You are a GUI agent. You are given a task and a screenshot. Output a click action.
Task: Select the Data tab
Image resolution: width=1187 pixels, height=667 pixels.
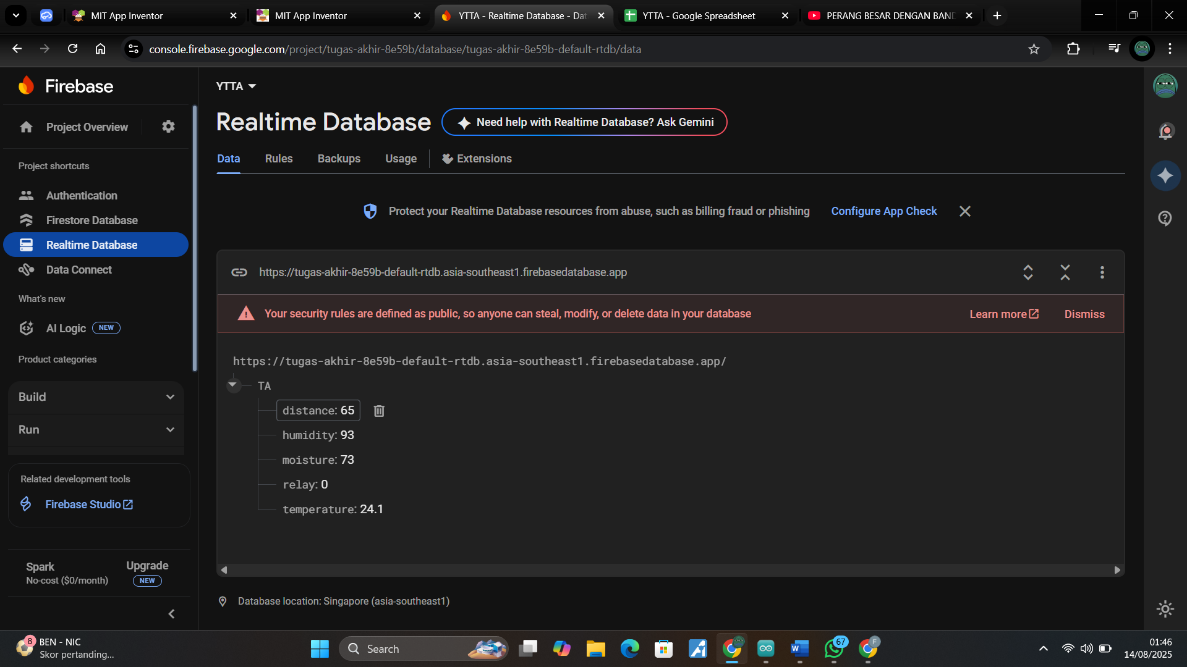[229, 158]
